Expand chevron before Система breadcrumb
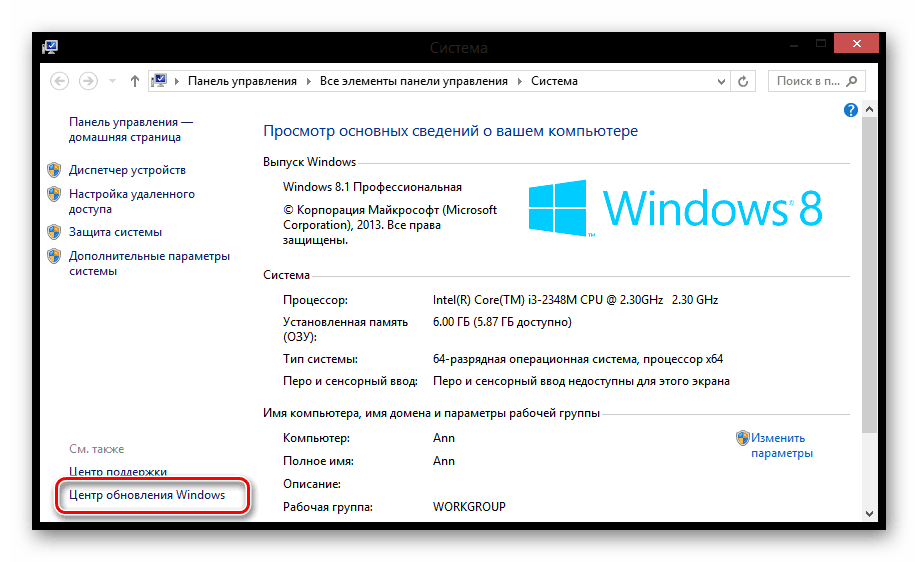Viewport: 918px width, 562px height. [519, 81]
